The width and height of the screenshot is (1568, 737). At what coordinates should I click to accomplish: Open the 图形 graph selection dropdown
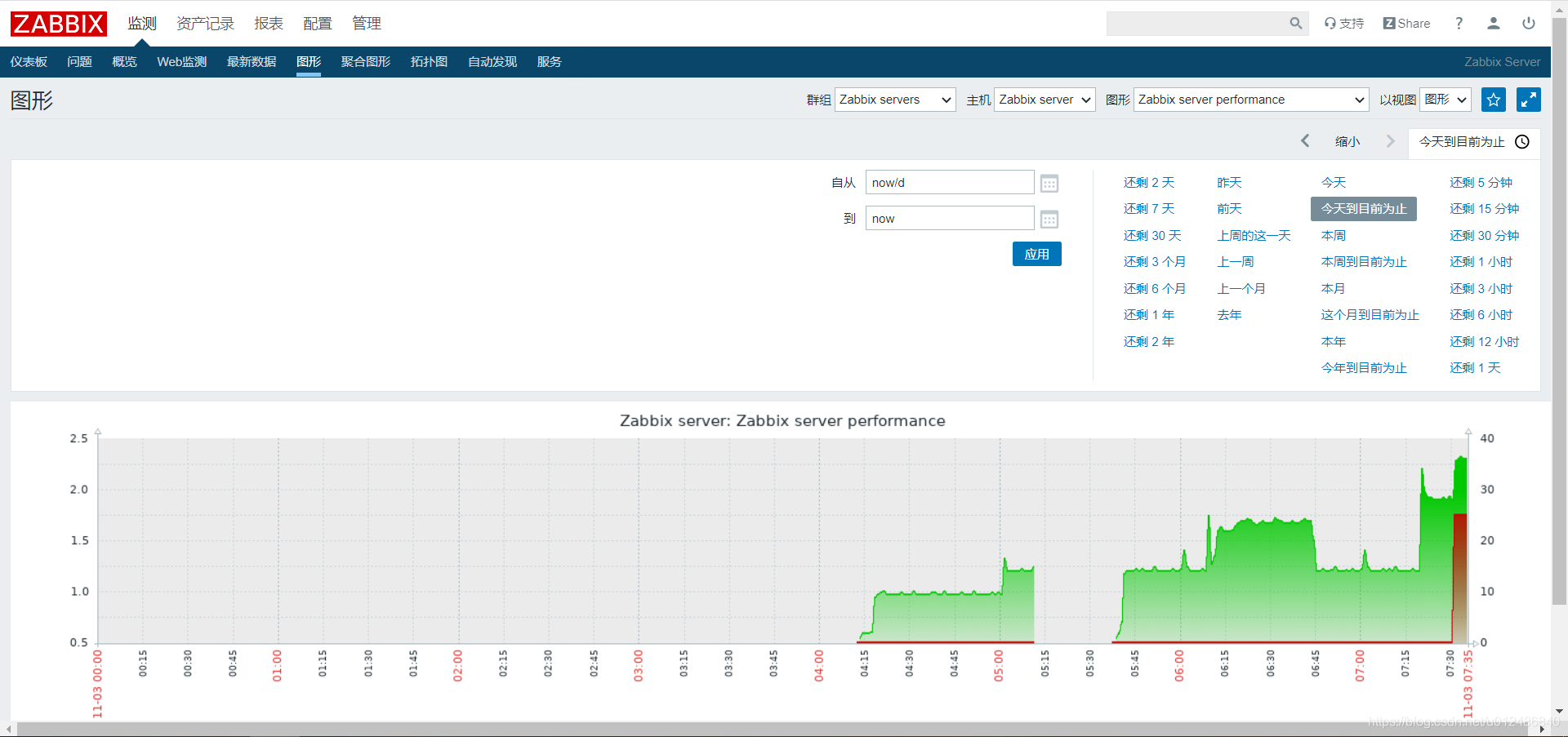point(1251,100)
